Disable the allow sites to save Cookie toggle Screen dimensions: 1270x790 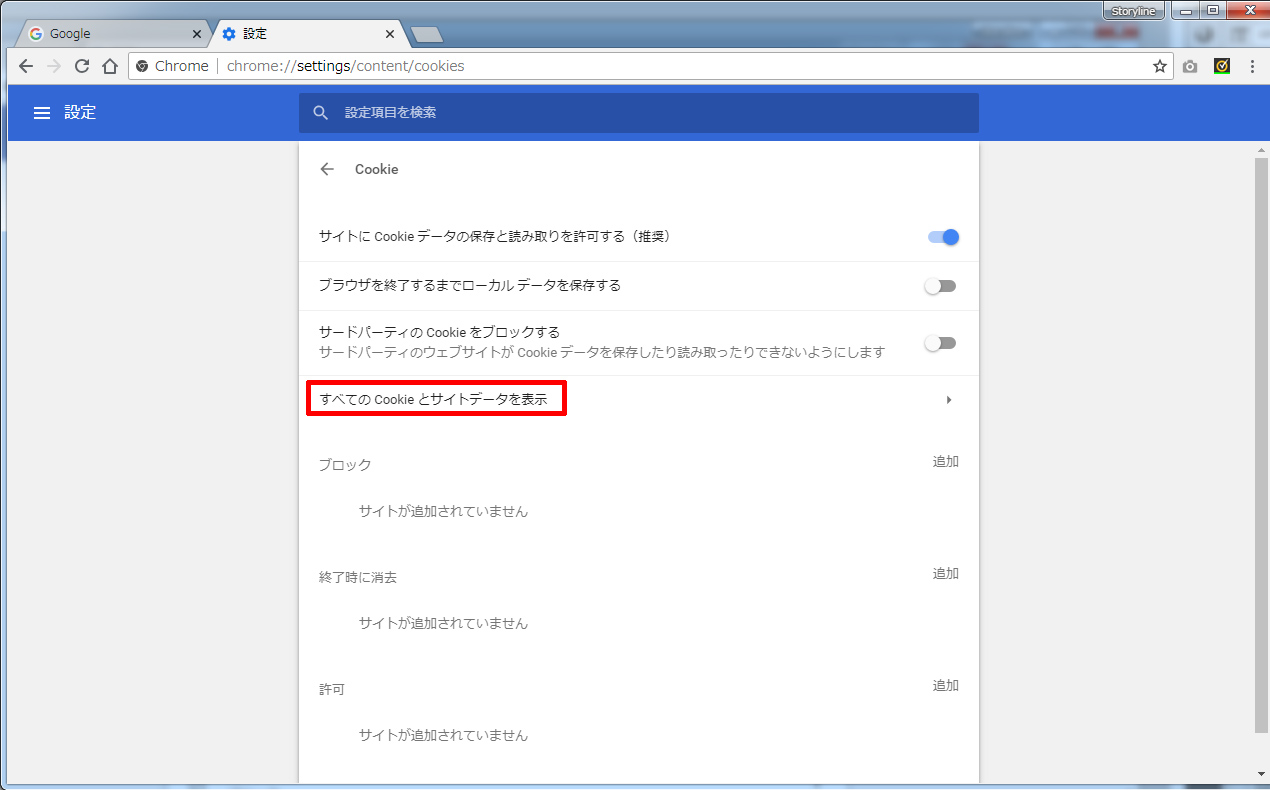click(942, 237)
